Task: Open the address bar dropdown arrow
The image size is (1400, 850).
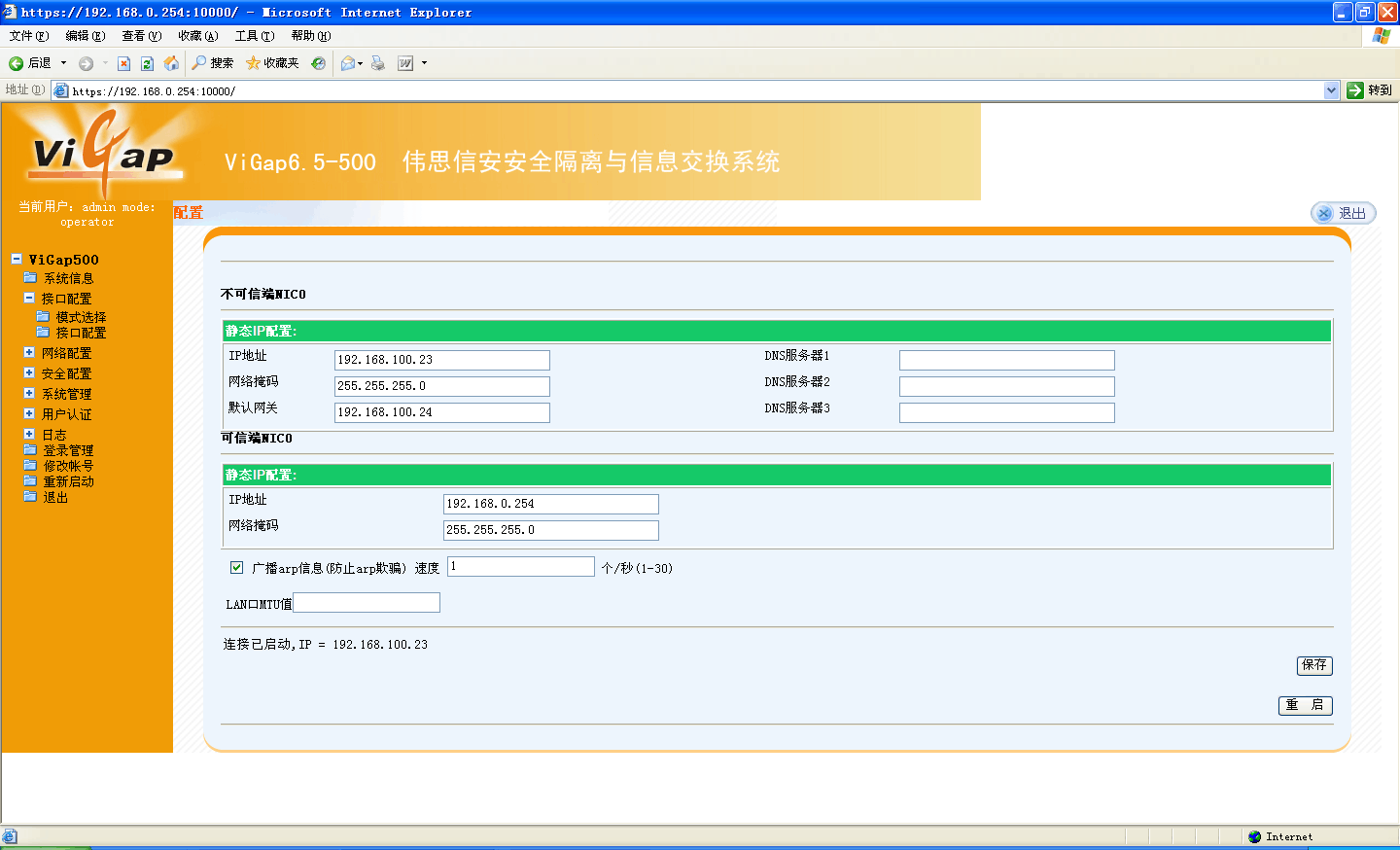Action: 1332,90
